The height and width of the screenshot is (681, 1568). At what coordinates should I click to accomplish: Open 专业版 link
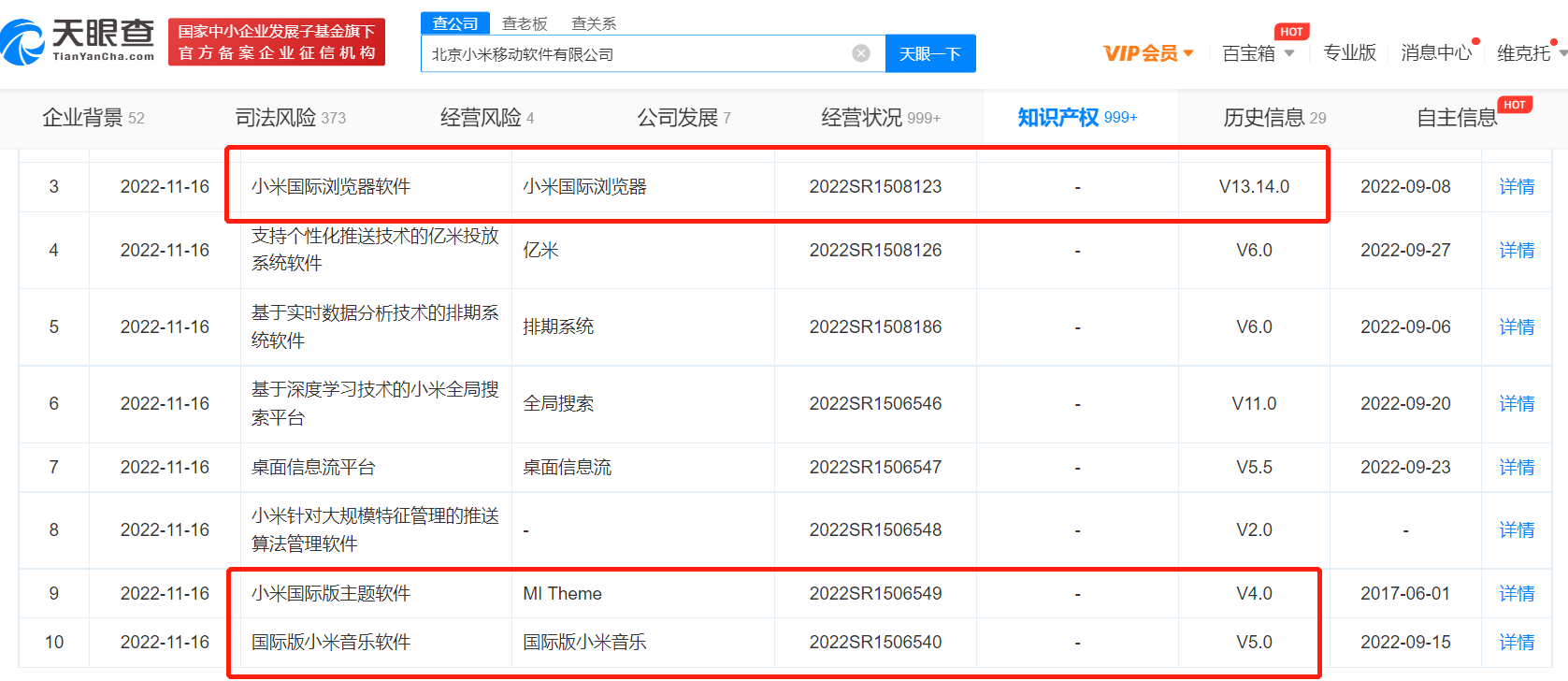(x=1349, y=53)
